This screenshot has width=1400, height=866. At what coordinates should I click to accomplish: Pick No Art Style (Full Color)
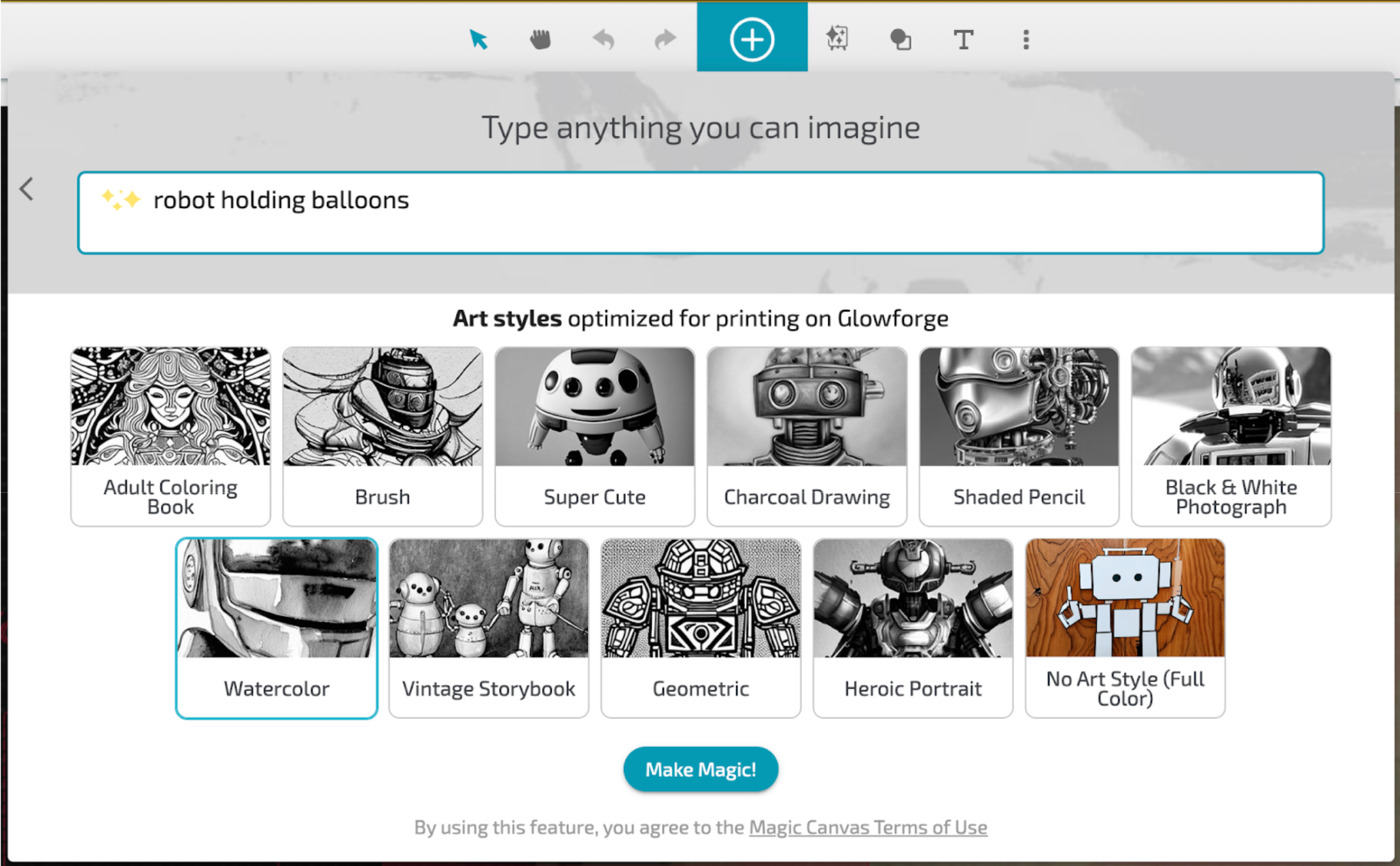[1125, 627]
